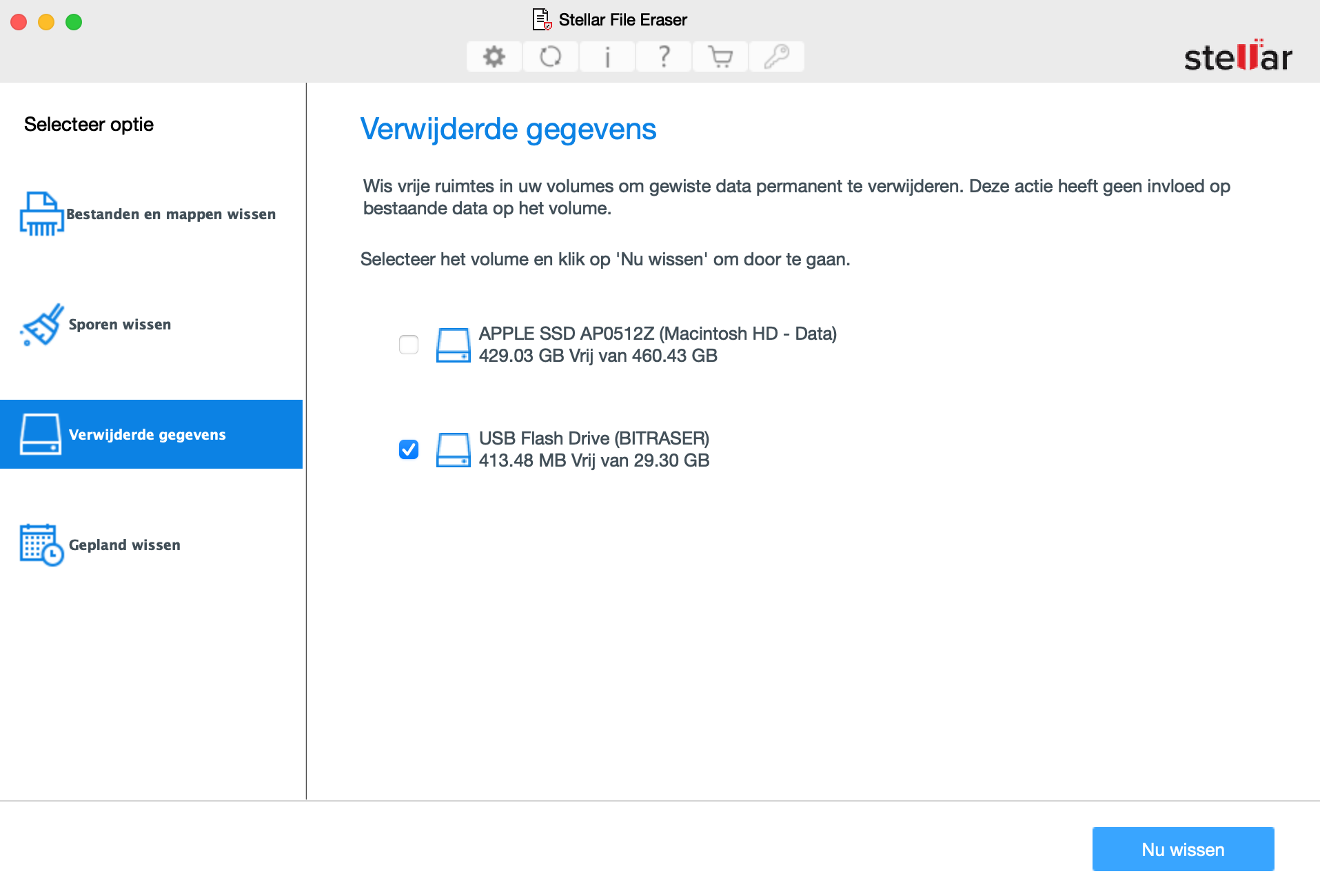Click Stellar File Eraser title icon
The height and width of the screenshot is (896, 1320).
point(542,19)
